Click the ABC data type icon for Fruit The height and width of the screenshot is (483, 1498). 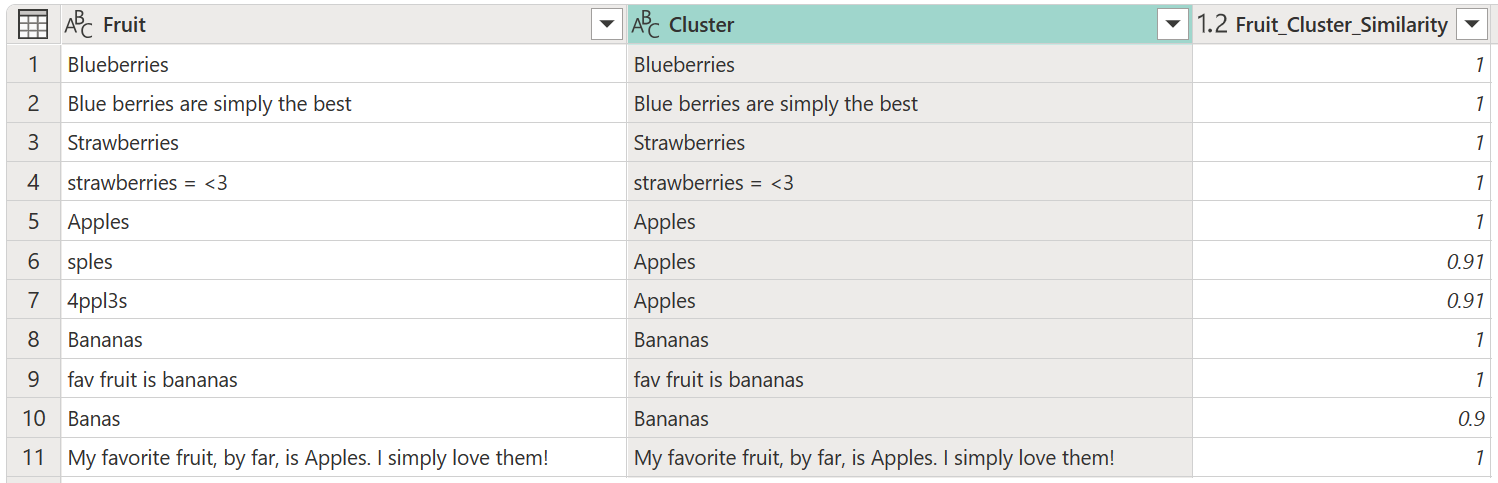click(79, 25)
